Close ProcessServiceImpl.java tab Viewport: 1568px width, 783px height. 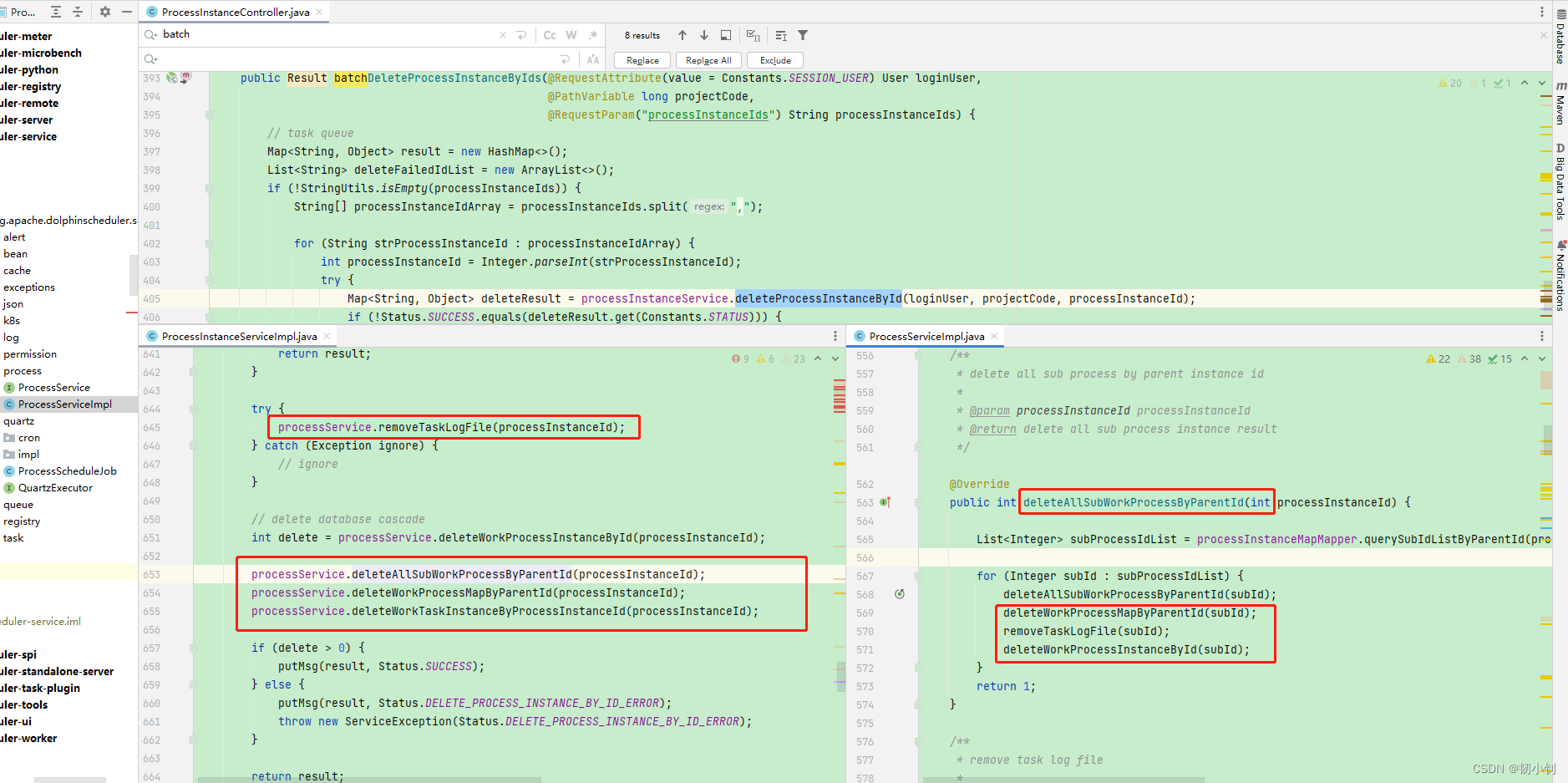[994, 336]
